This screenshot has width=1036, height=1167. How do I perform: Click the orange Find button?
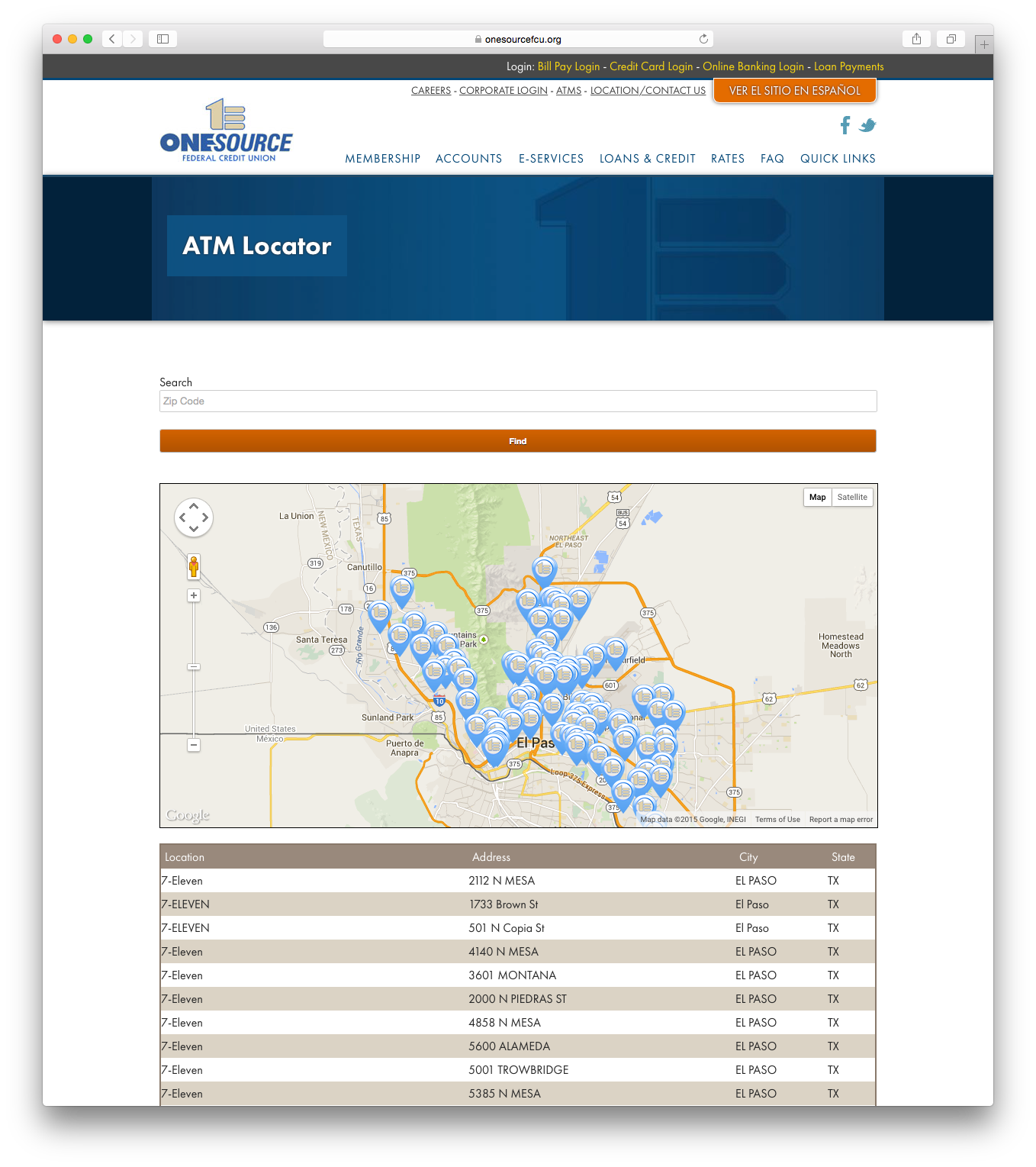518,441
